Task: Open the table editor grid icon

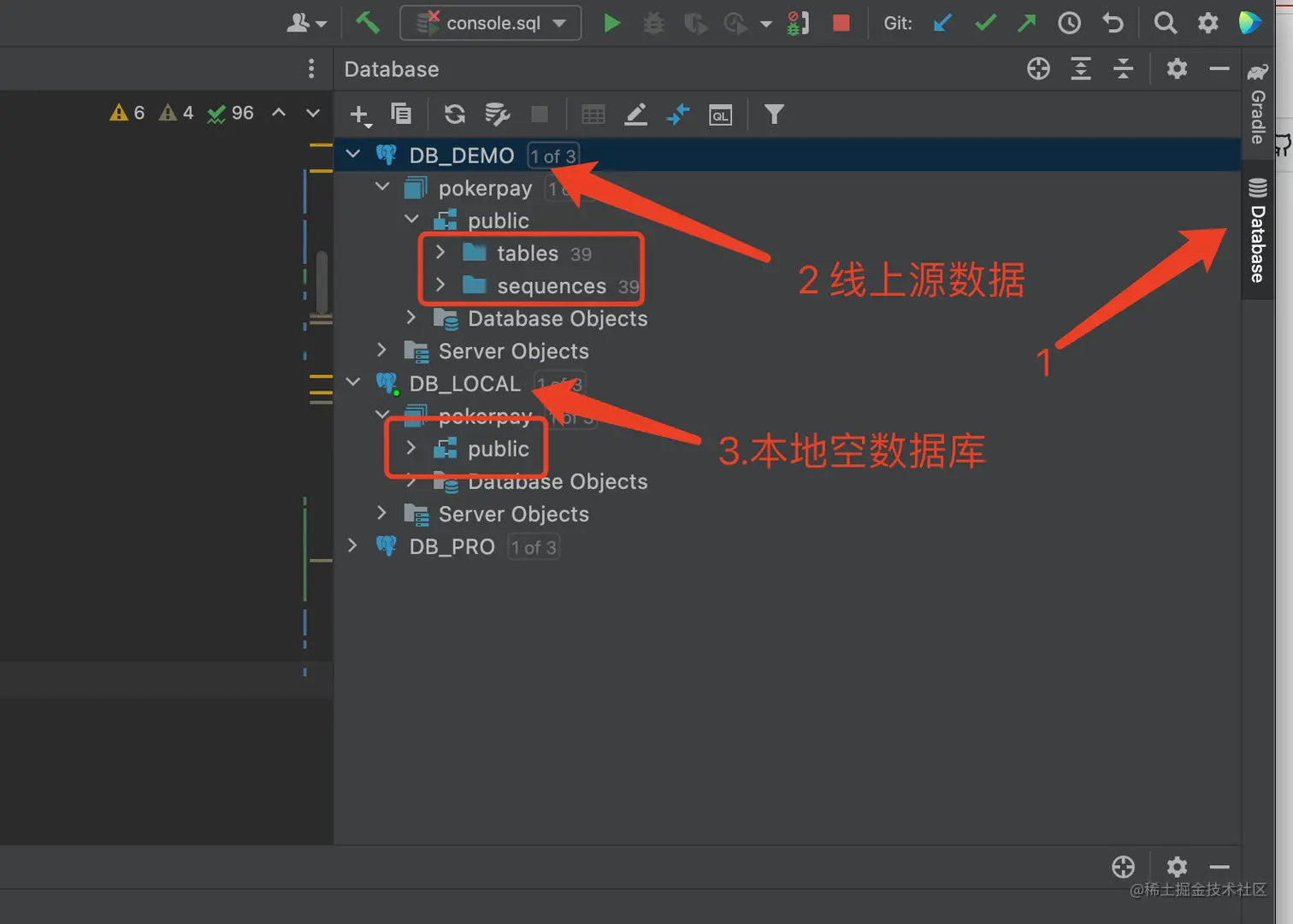Action: coord(593,115)
